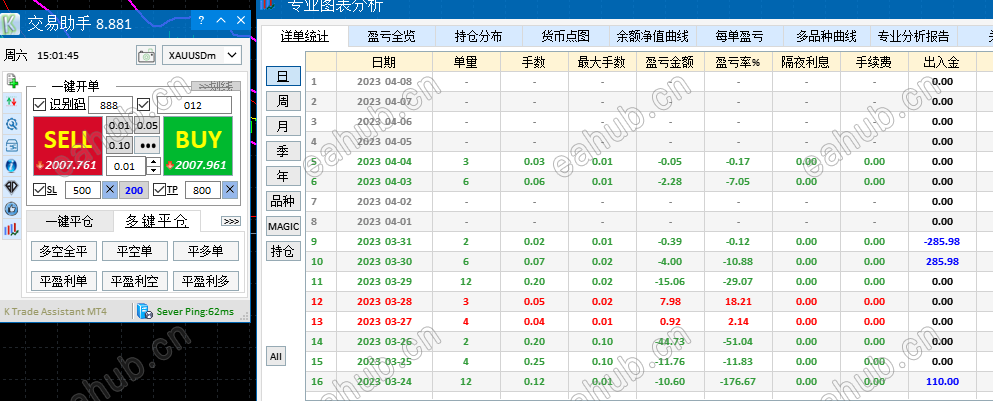Click the 888 magic number field

[110, 105]
